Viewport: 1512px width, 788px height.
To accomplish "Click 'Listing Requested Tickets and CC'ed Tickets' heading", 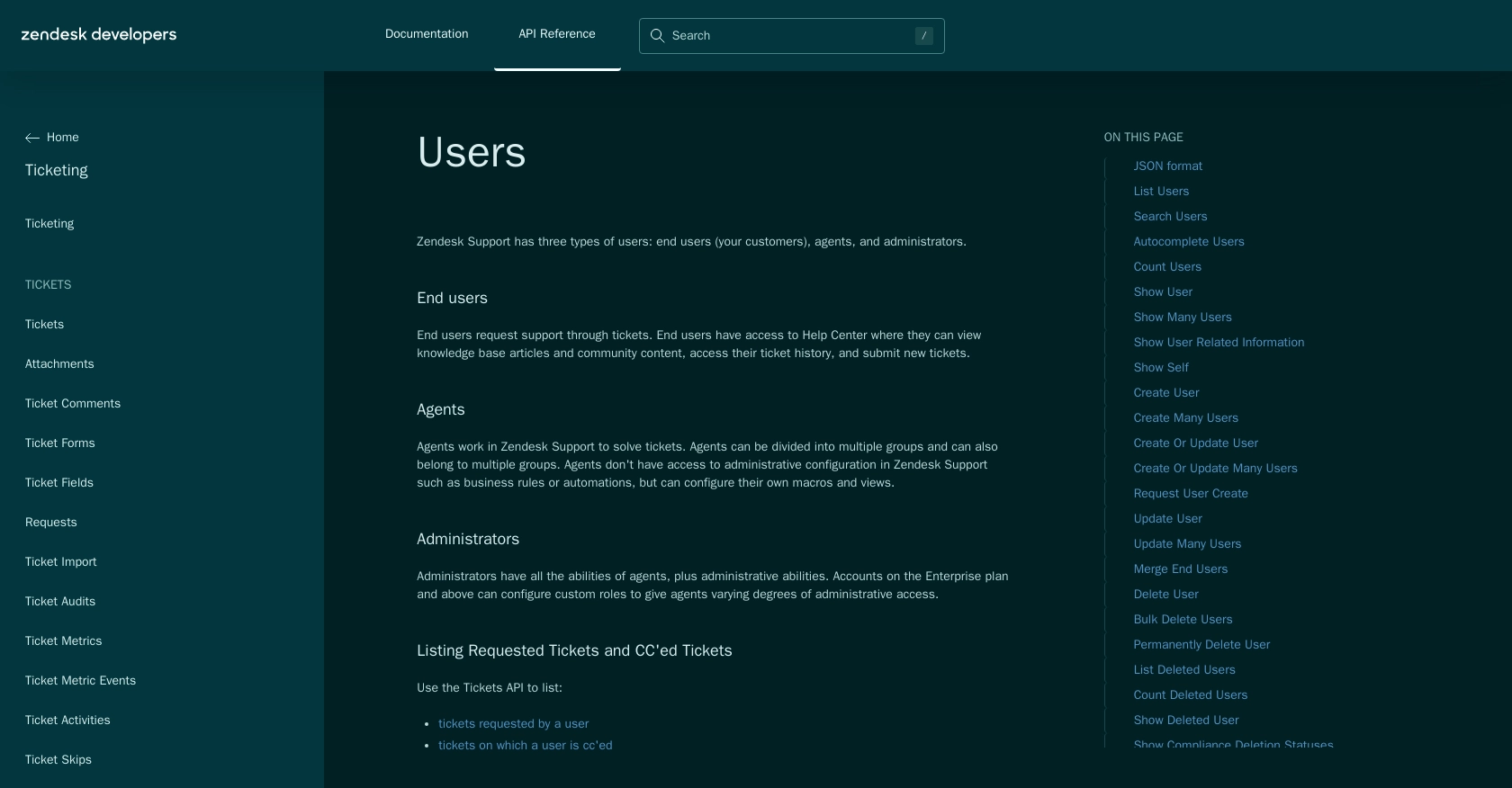I will 574,651.
